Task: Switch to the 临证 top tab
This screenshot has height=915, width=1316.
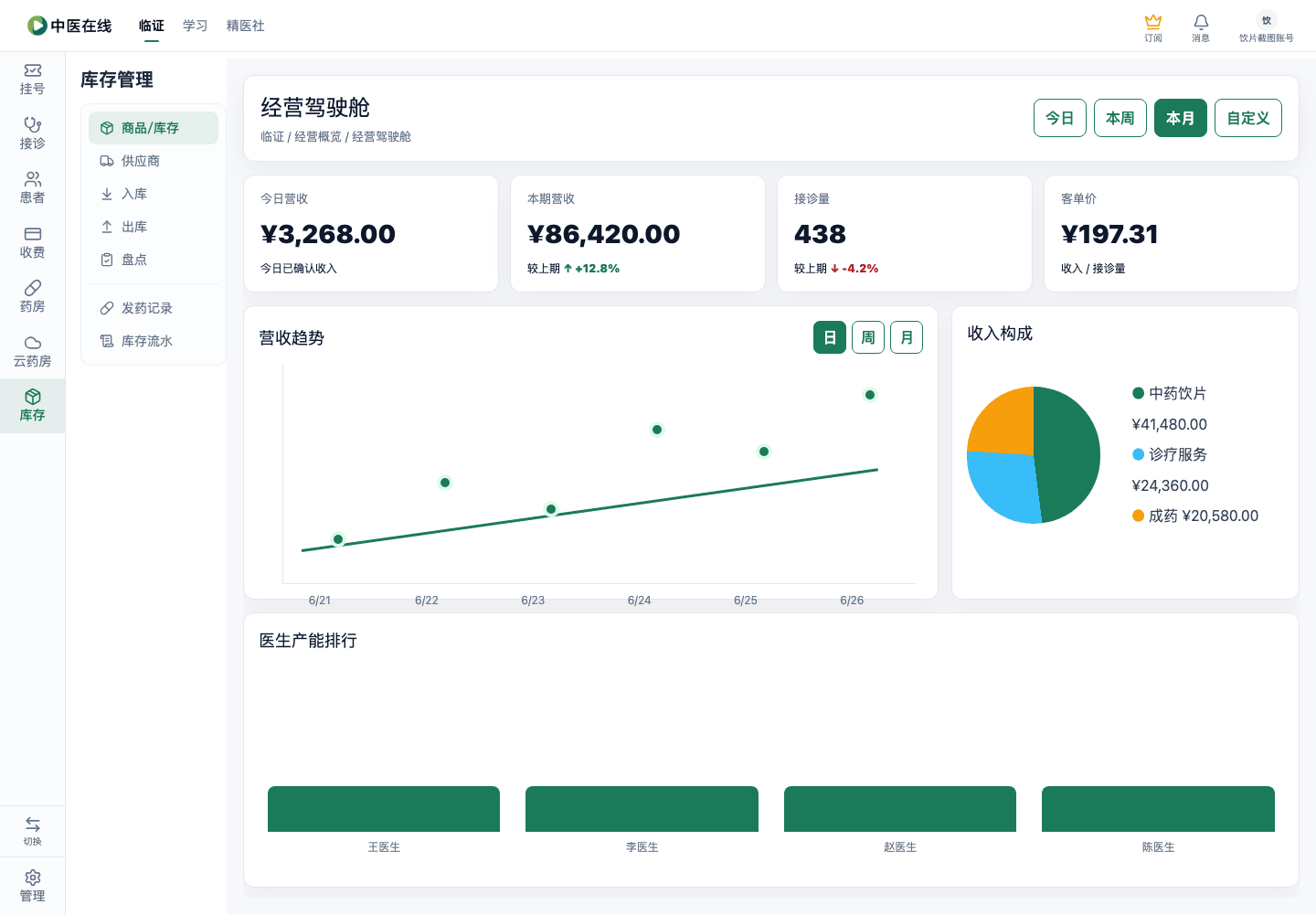Action: click(x=152, y=26)
